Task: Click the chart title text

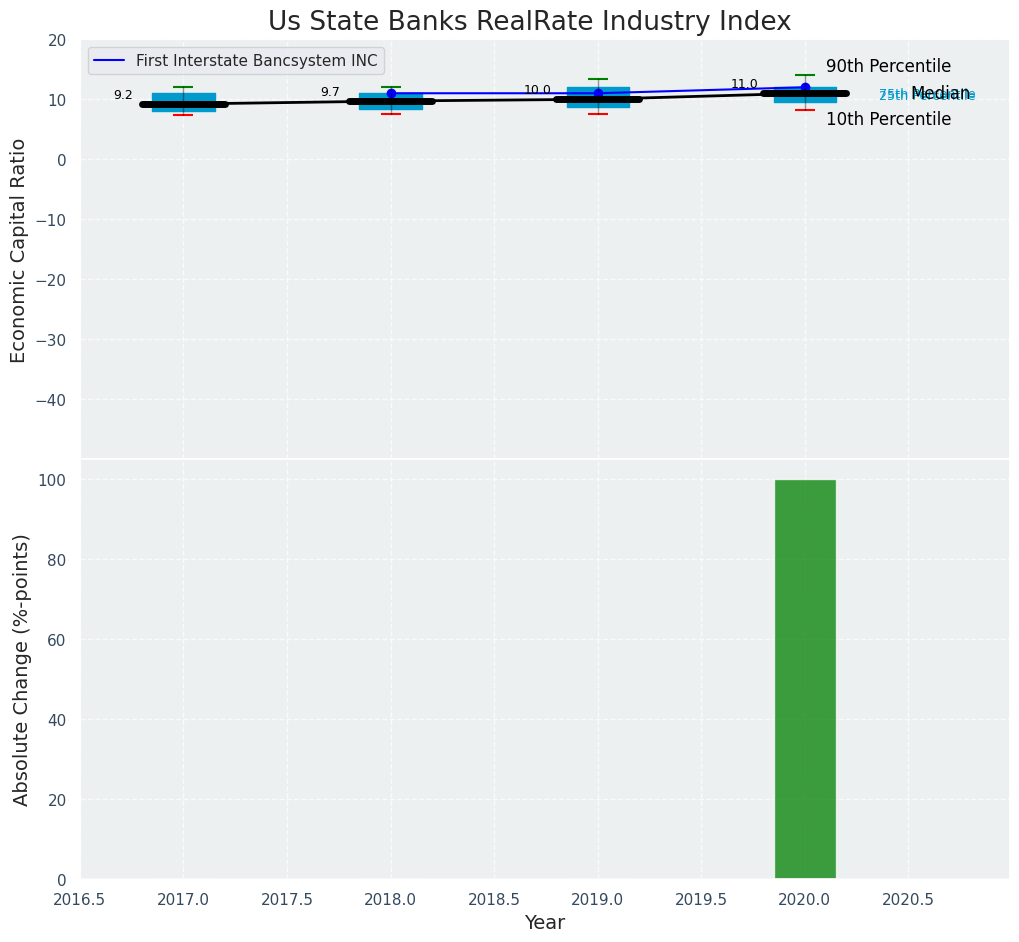Action: tap(529, 22)
